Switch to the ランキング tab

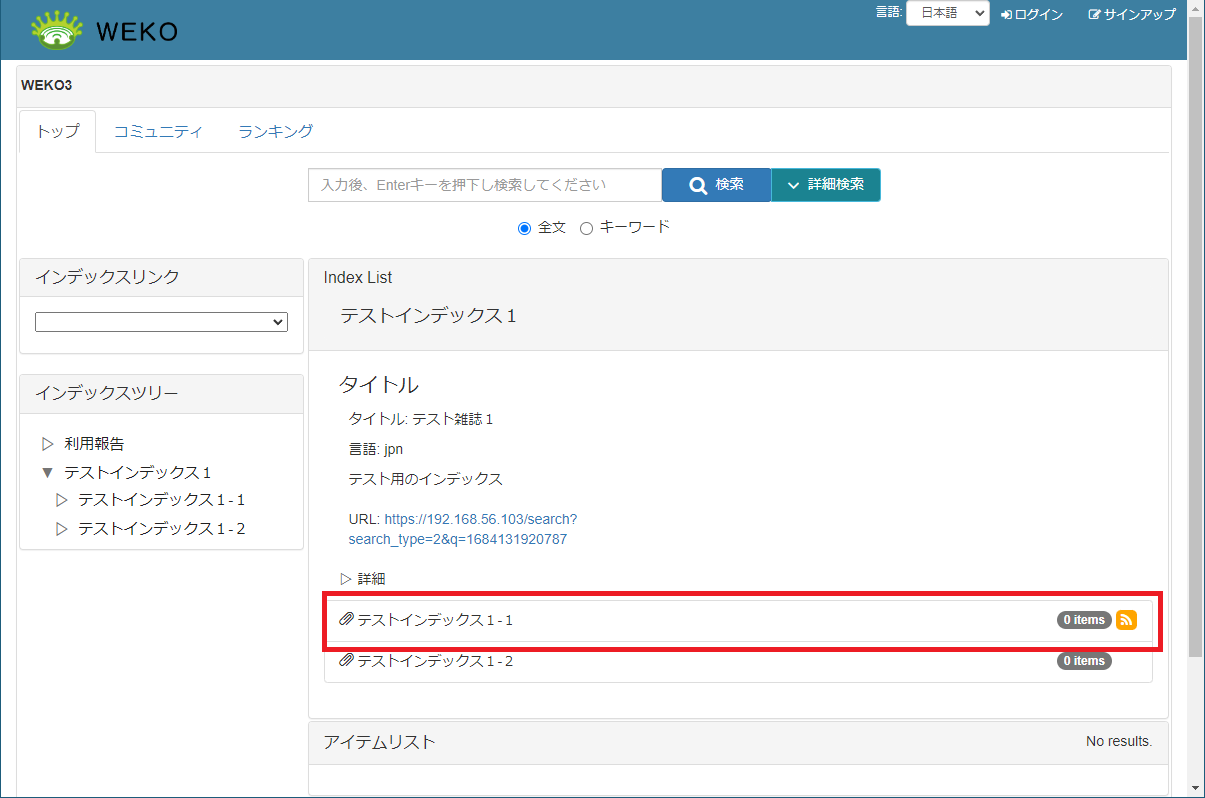click(x=276, y=132)
